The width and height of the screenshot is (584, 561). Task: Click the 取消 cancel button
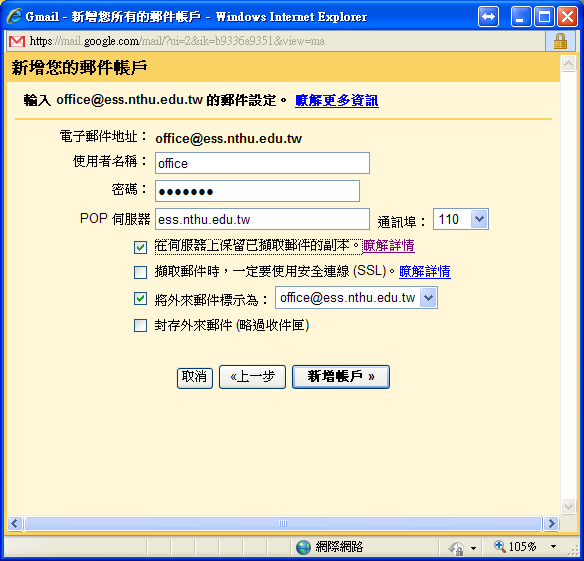(194, 378)
